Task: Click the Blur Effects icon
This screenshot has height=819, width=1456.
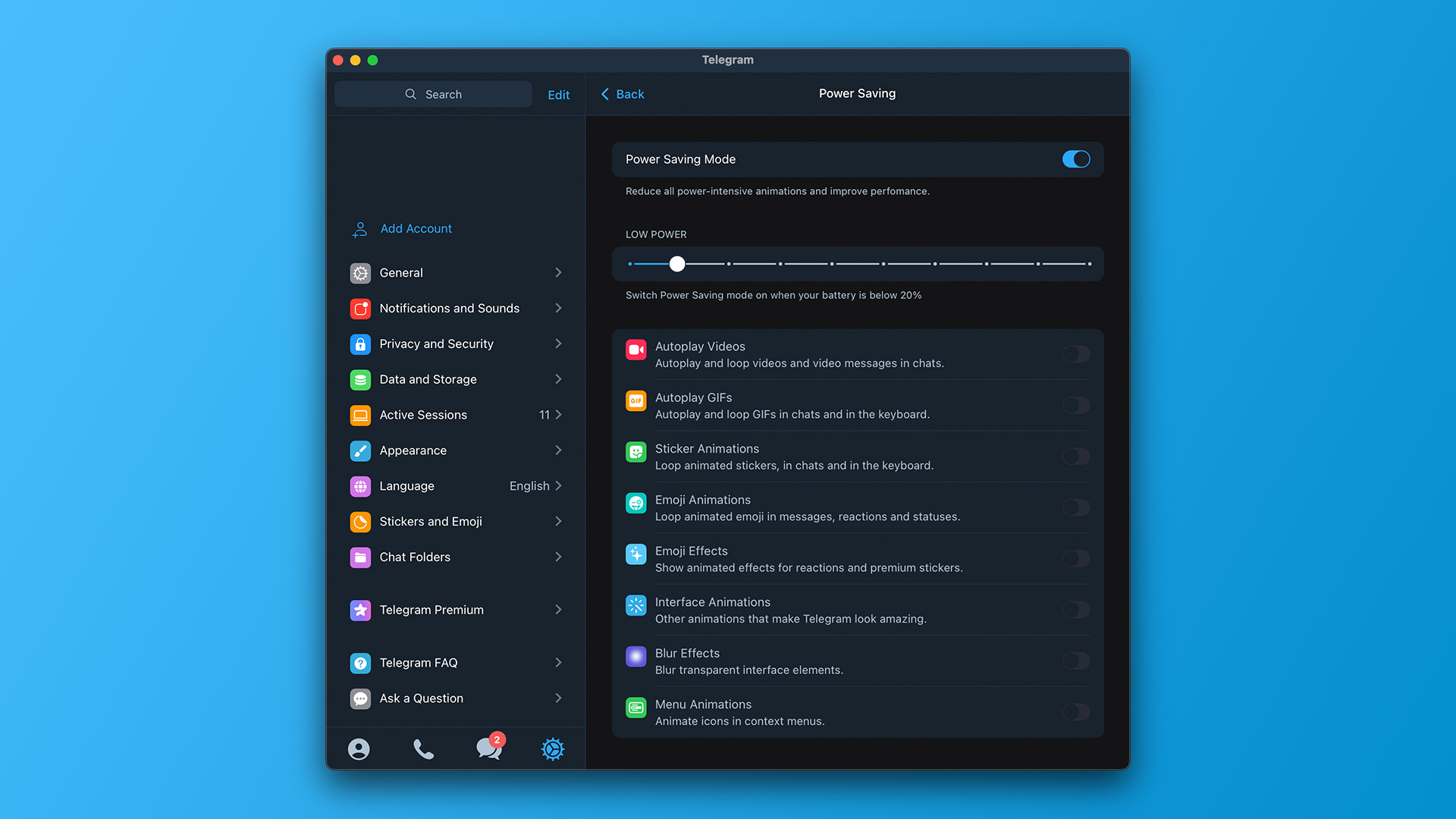Action: [636, 655]
